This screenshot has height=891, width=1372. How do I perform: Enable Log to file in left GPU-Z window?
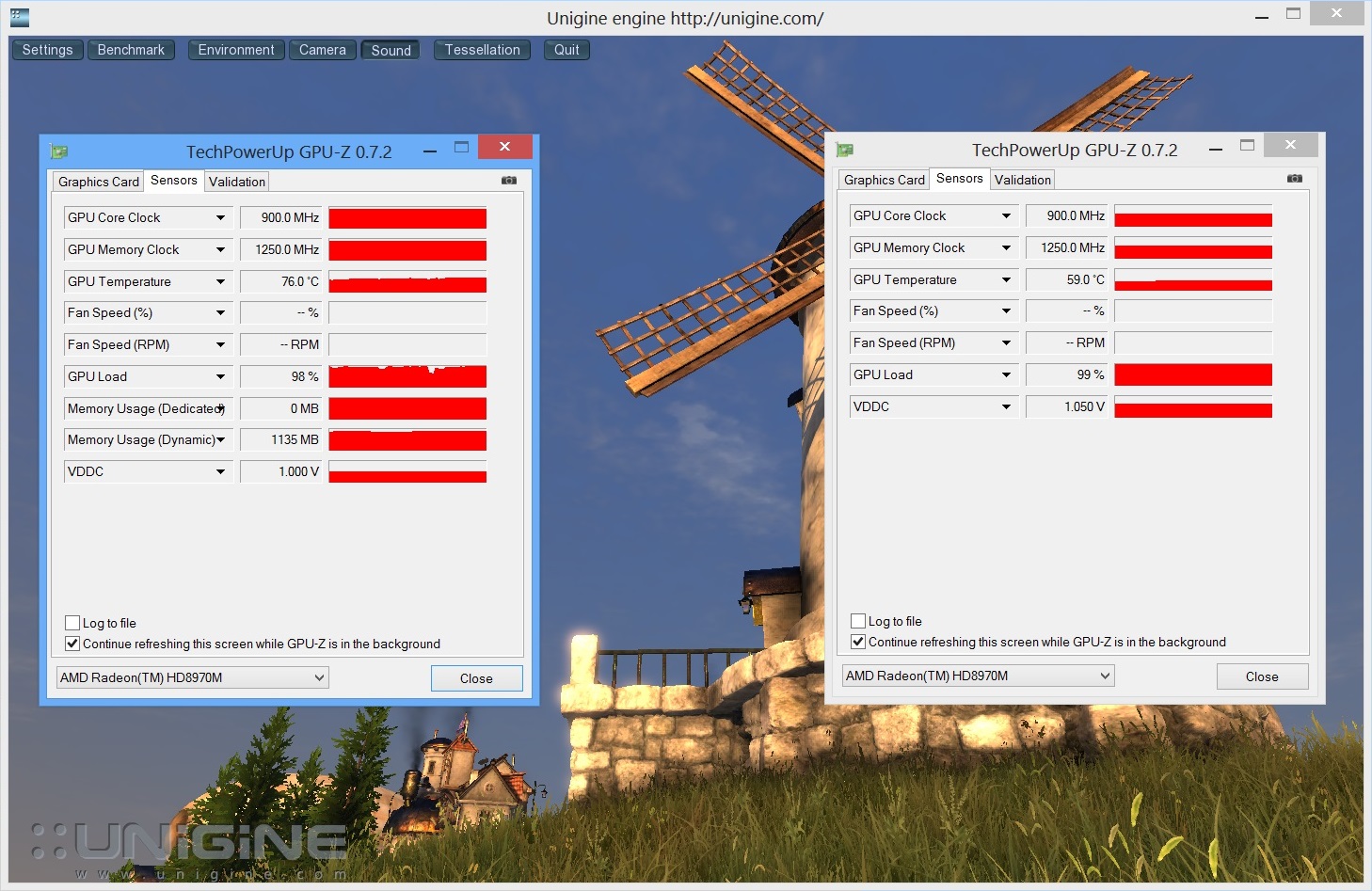tap(72, 623)
